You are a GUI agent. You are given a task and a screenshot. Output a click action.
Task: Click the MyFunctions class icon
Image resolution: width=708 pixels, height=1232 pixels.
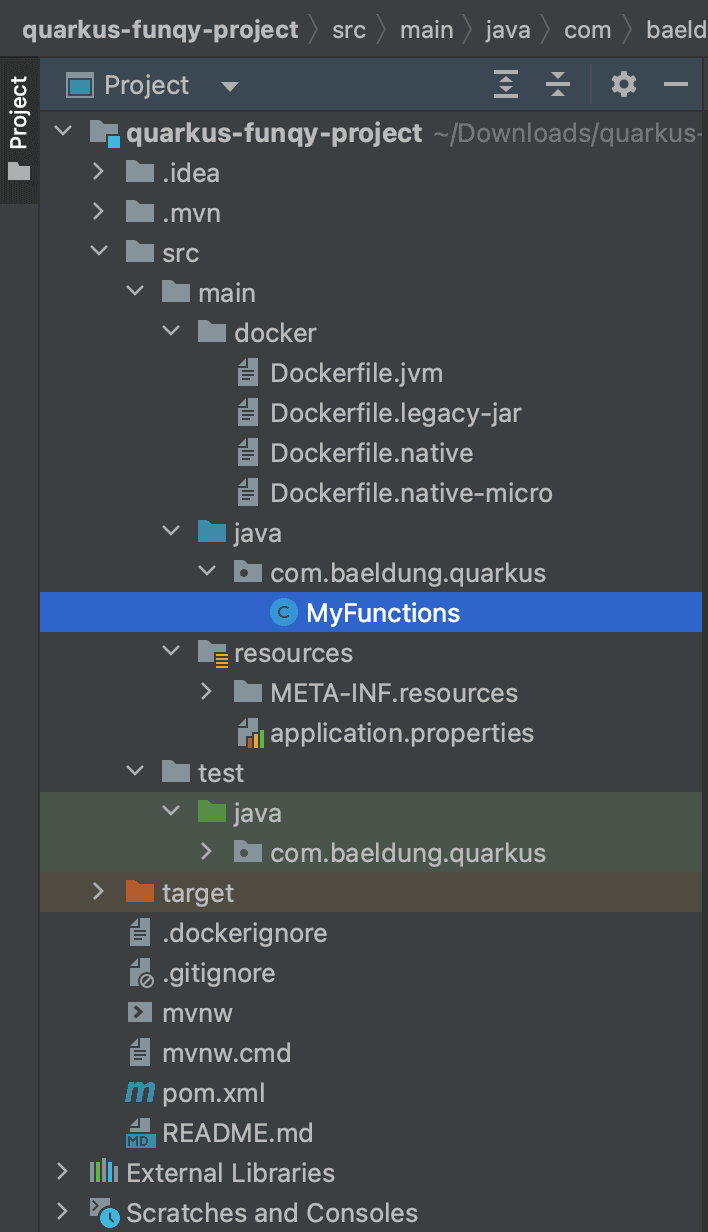point(285,613)
